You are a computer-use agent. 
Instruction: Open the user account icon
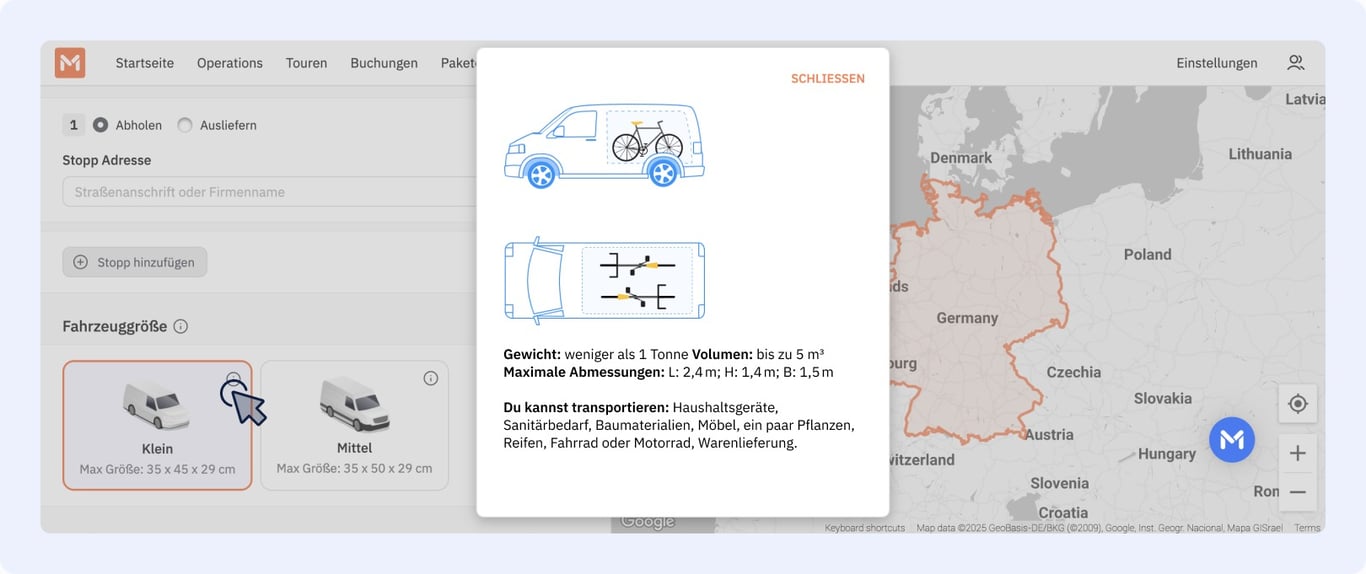point(1296,63)
